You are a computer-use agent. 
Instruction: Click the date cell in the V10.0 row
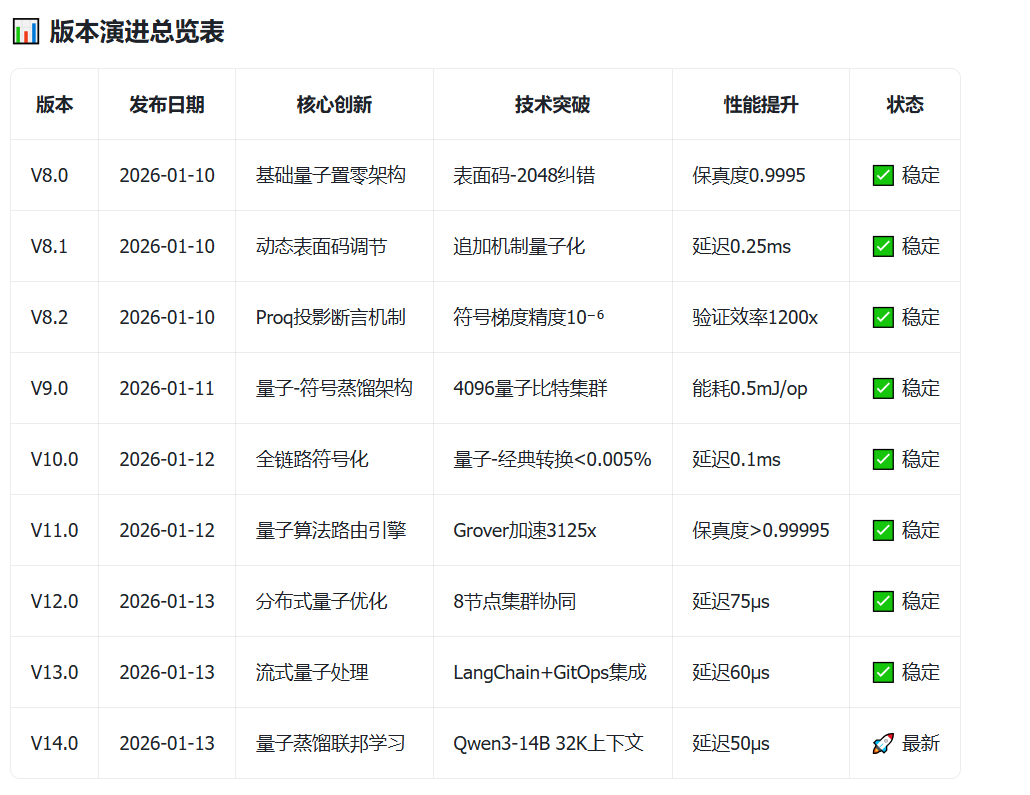pos(167,459)
